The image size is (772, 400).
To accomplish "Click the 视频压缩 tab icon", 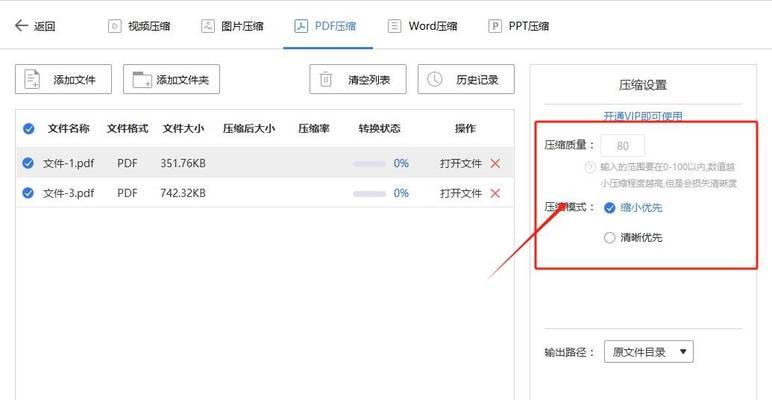I will click(x=114, y=26).
